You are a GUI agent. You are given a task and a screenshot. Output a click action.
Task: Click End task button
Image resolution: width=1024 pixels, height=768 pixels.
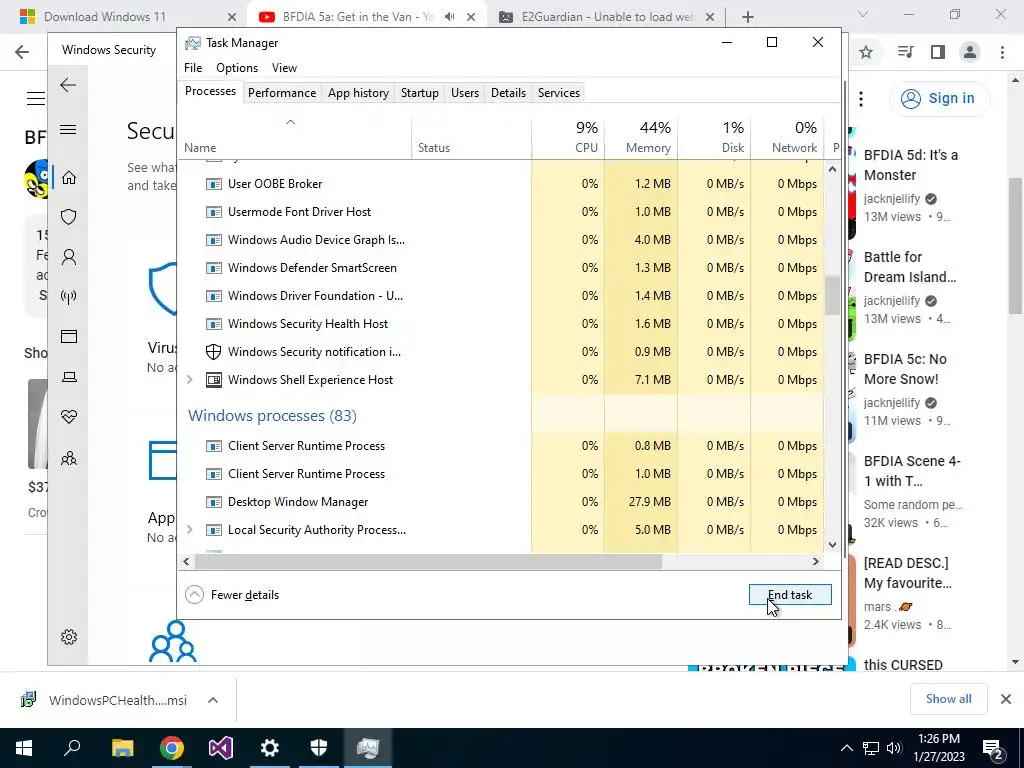790,595
